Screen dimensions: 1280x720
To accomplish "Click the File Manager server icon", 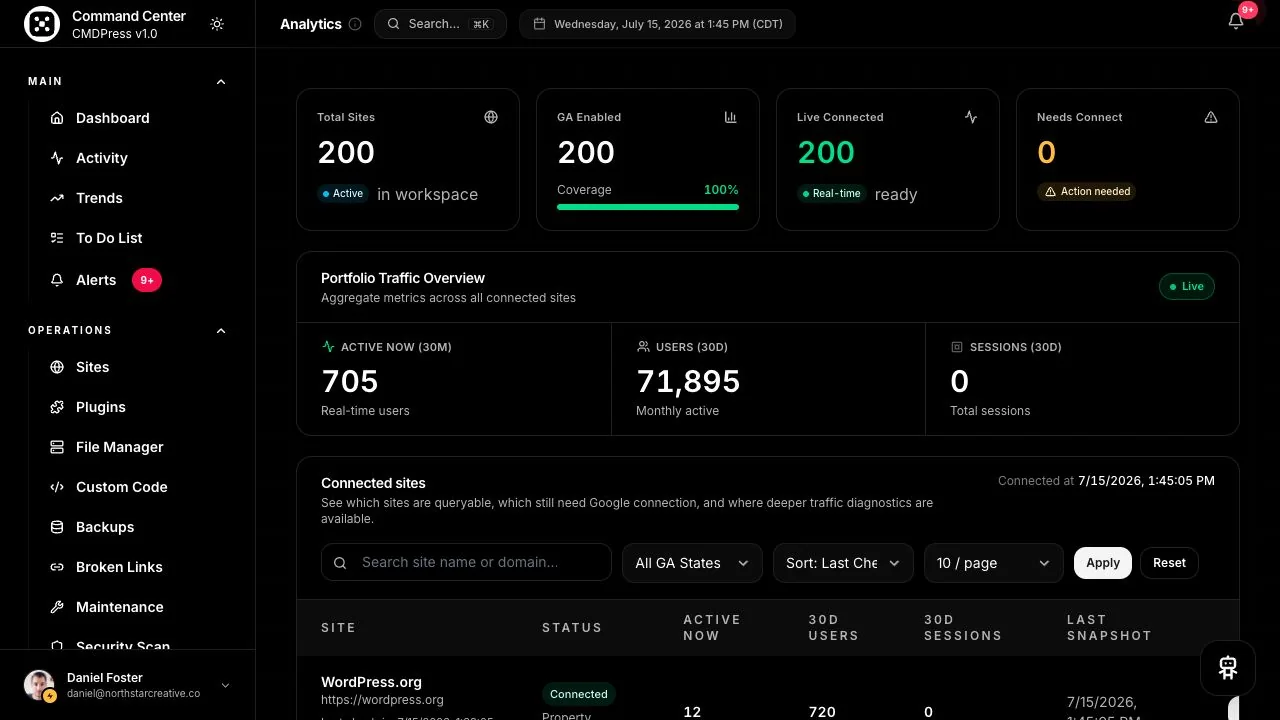I will 57,447.
